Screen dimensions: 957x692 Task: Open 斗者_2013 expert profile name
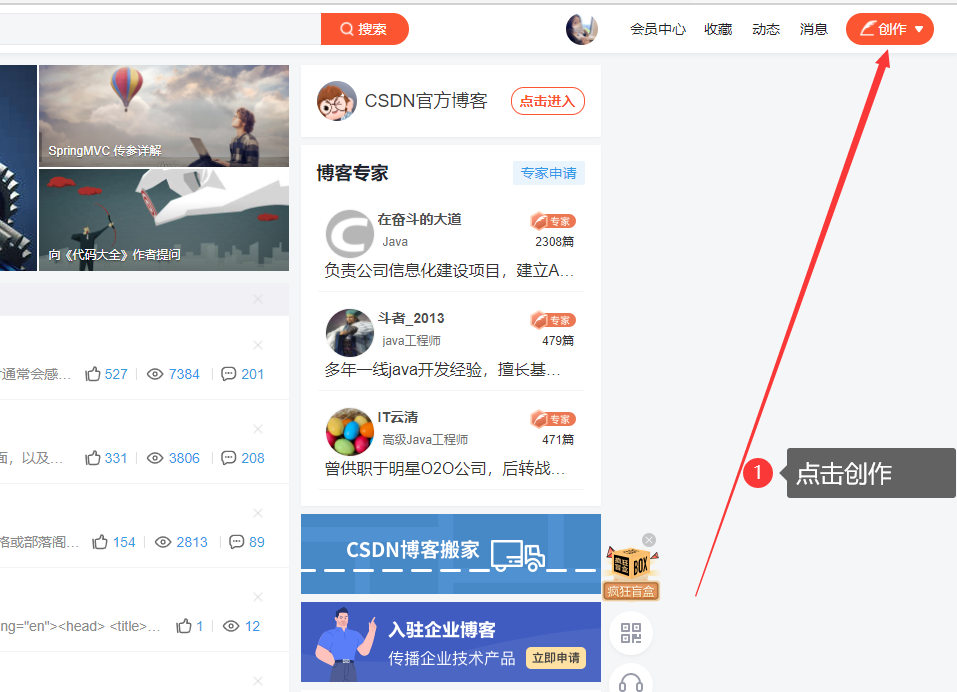coord(411,318)
